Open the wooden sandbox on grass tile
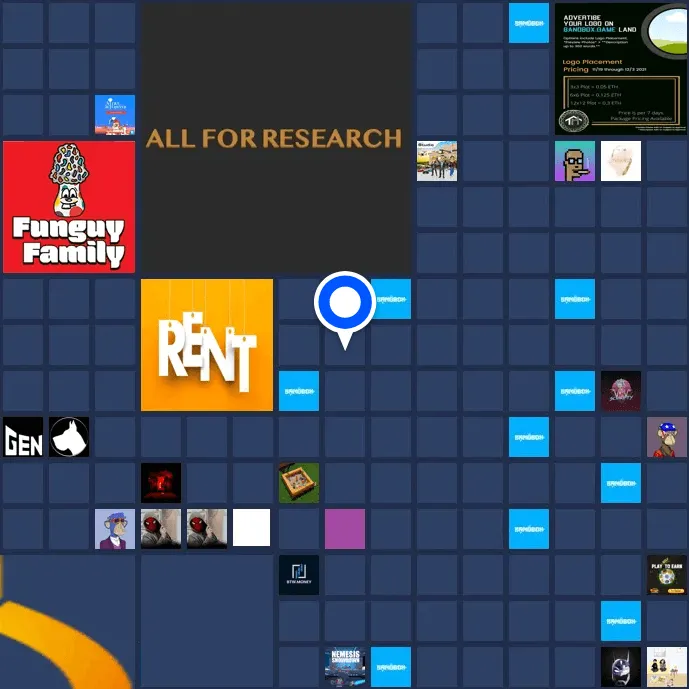Viewport: 689px width, 689px height. coord(299,483)
